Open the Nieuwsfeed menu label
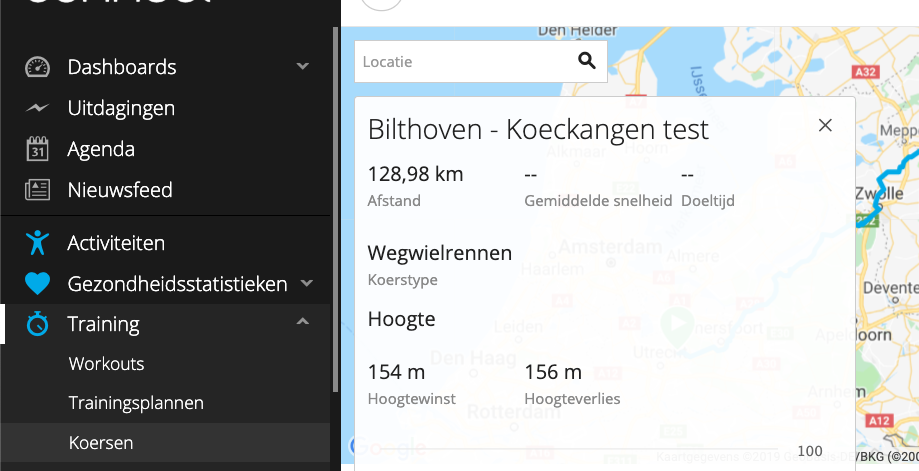919x471 pixels. pyautogui.click(x=120, y=190)
